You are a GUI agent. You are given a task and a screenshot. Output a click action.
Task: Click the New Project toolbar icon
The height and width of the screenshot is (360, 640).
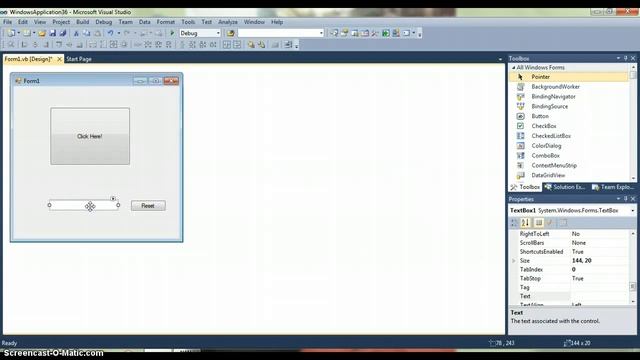click(x=11, y=33)
